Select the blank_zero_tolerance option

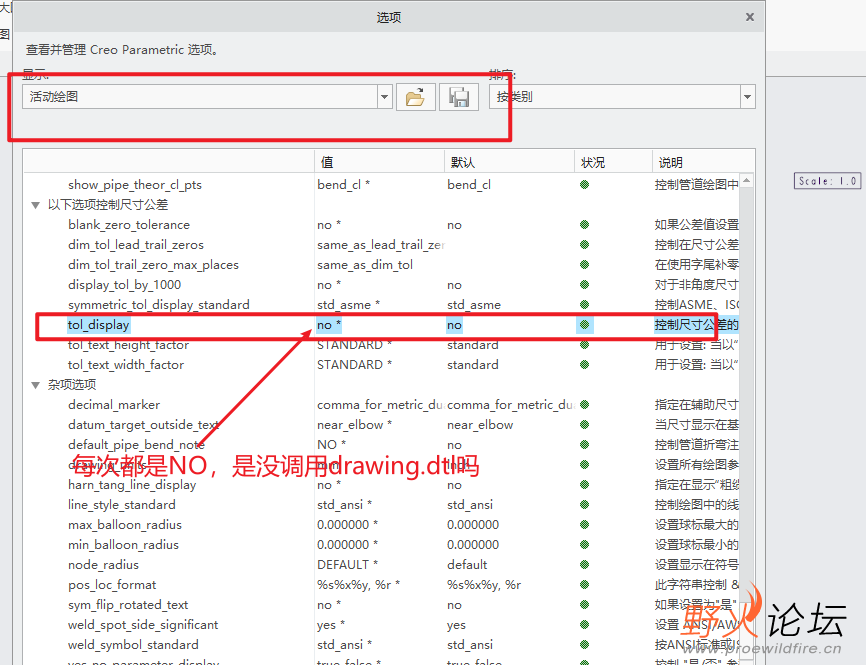pos(129,225)
